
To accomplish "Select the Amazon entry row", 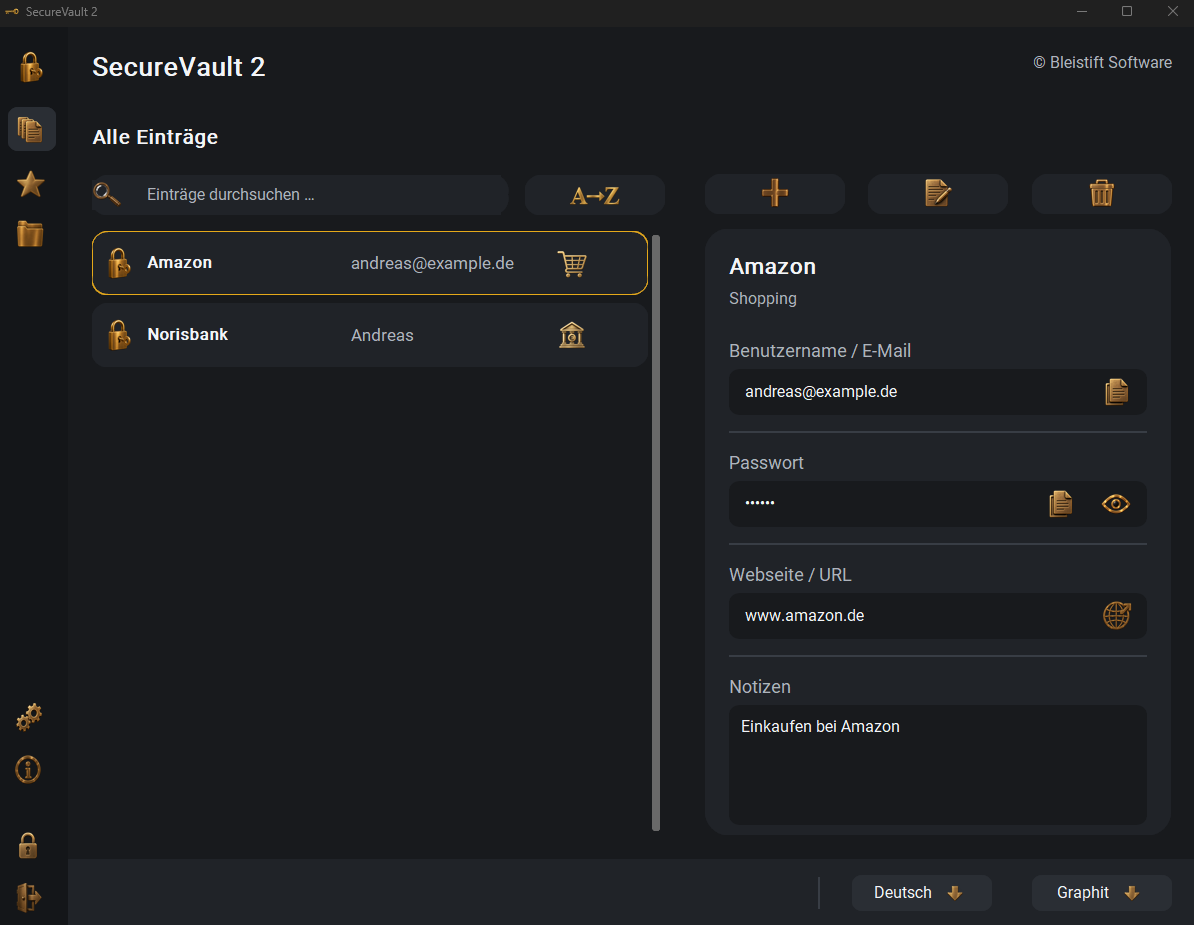I will [370, 263].
